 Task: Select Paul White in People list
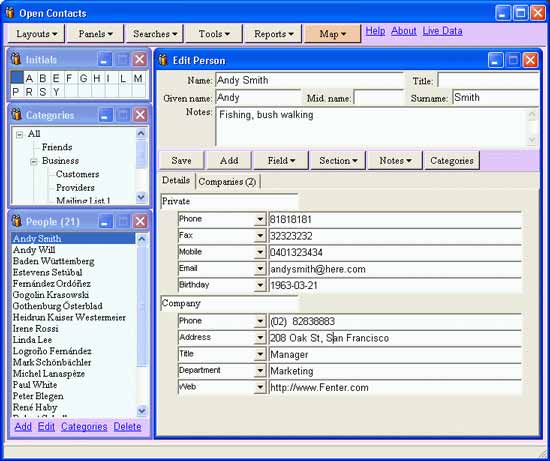(x=73, y=385)
